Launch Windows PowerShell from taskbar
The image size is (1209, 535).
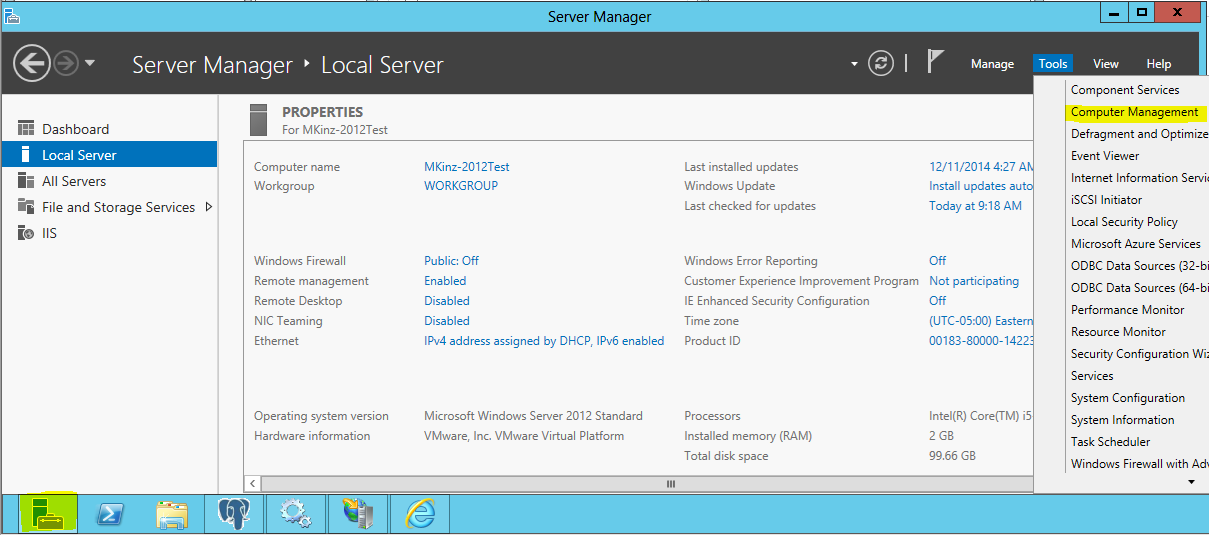(x=110, y=514)
